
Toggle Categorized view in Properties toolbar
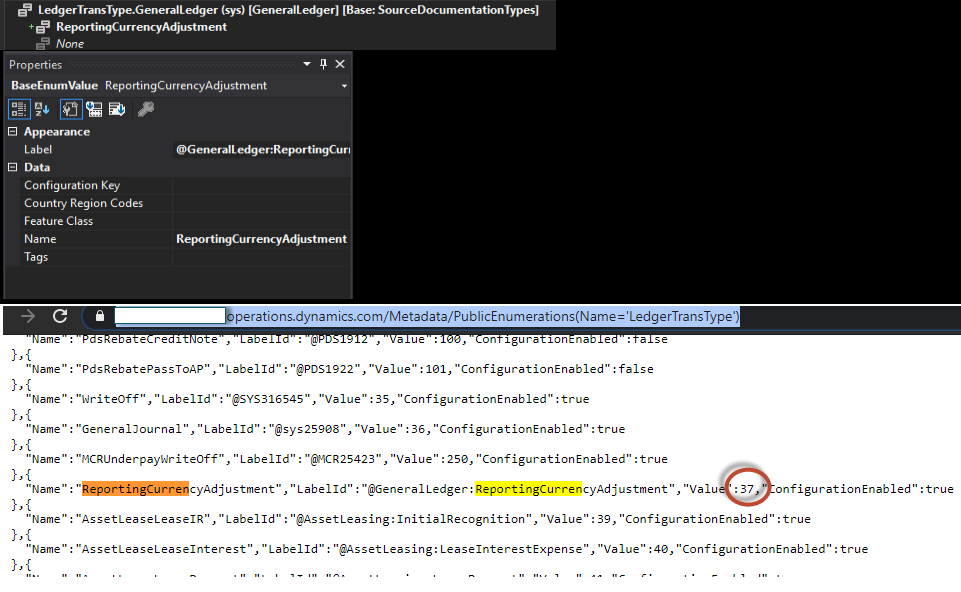pyautogui.click(x=19, y=109)
